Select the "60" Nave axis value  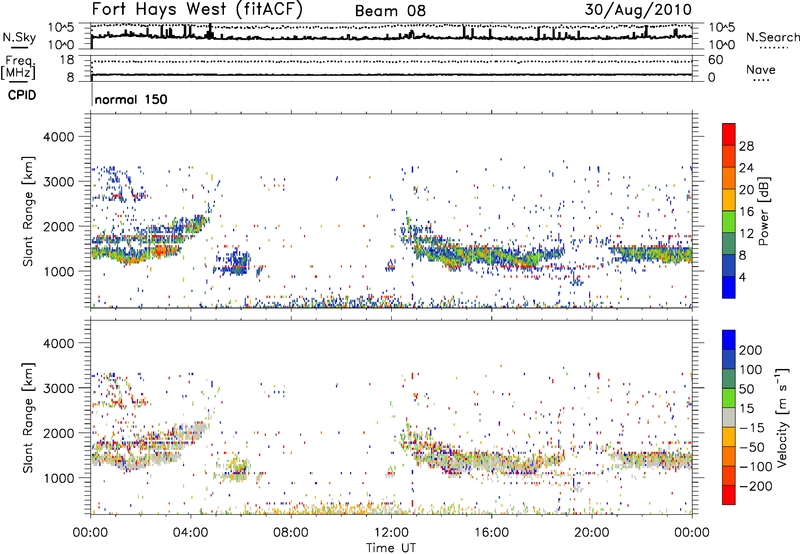pyautogui.click(x=715, y=60)
